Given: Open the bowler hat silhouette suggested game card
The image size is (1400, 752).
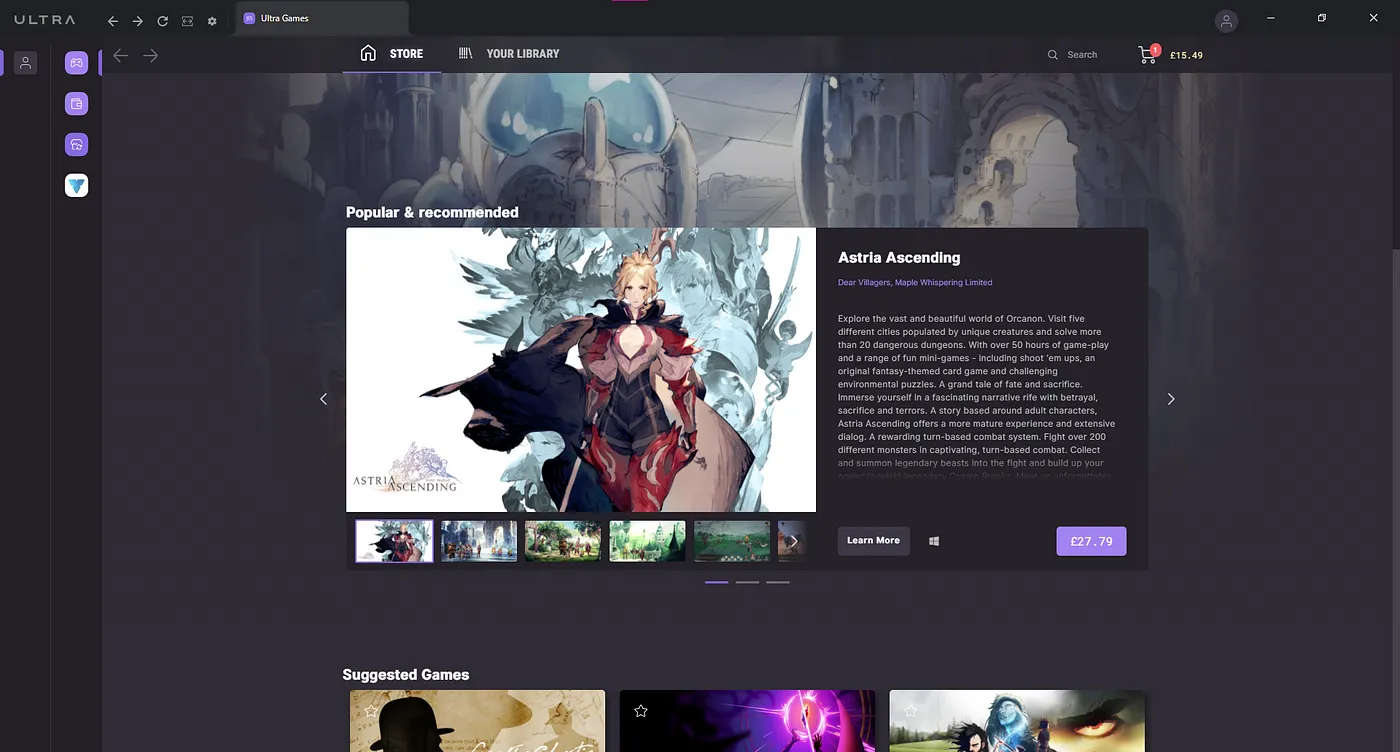Looking at the screenshot, I should click(477, 721).
